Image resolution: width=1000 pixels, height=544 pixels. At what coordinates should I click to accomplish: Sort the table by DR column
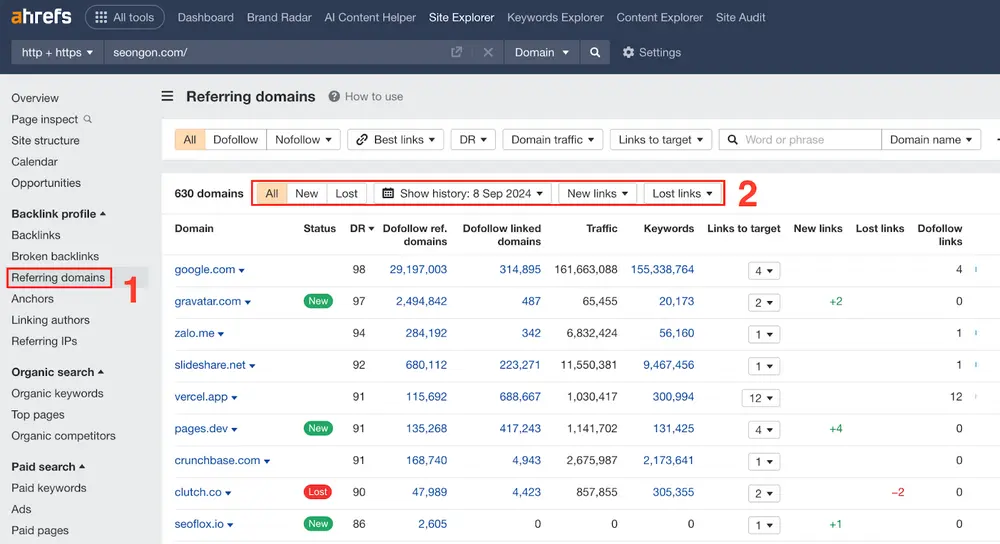coord(362,228)
